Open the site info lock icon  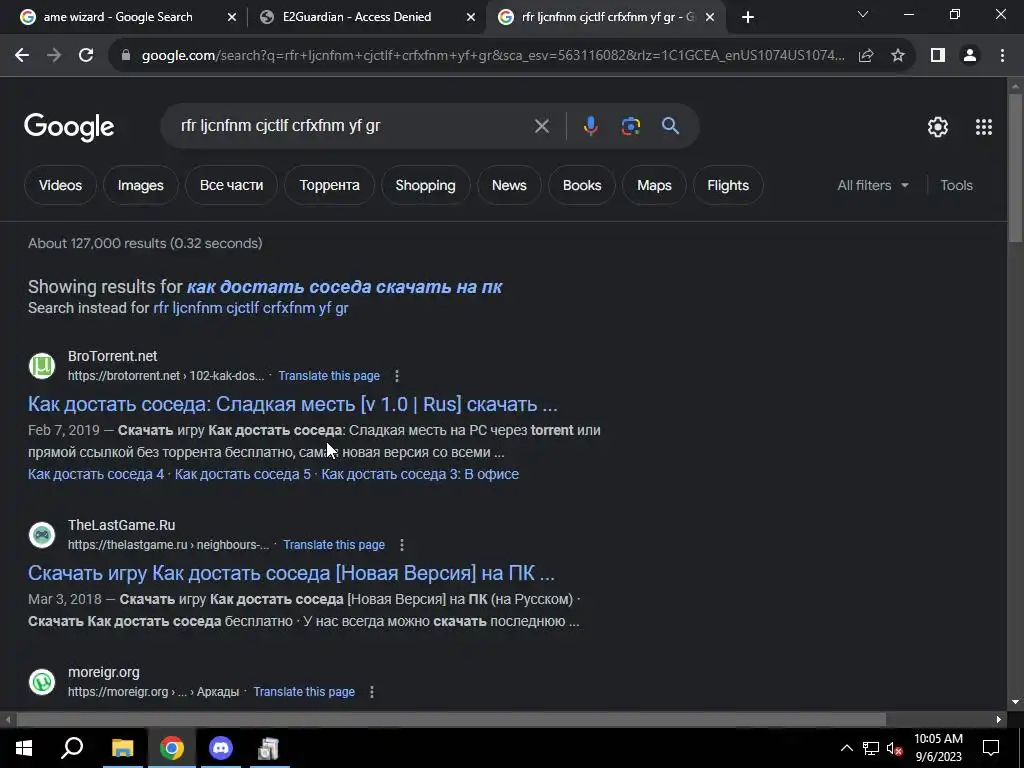(126, 56)
